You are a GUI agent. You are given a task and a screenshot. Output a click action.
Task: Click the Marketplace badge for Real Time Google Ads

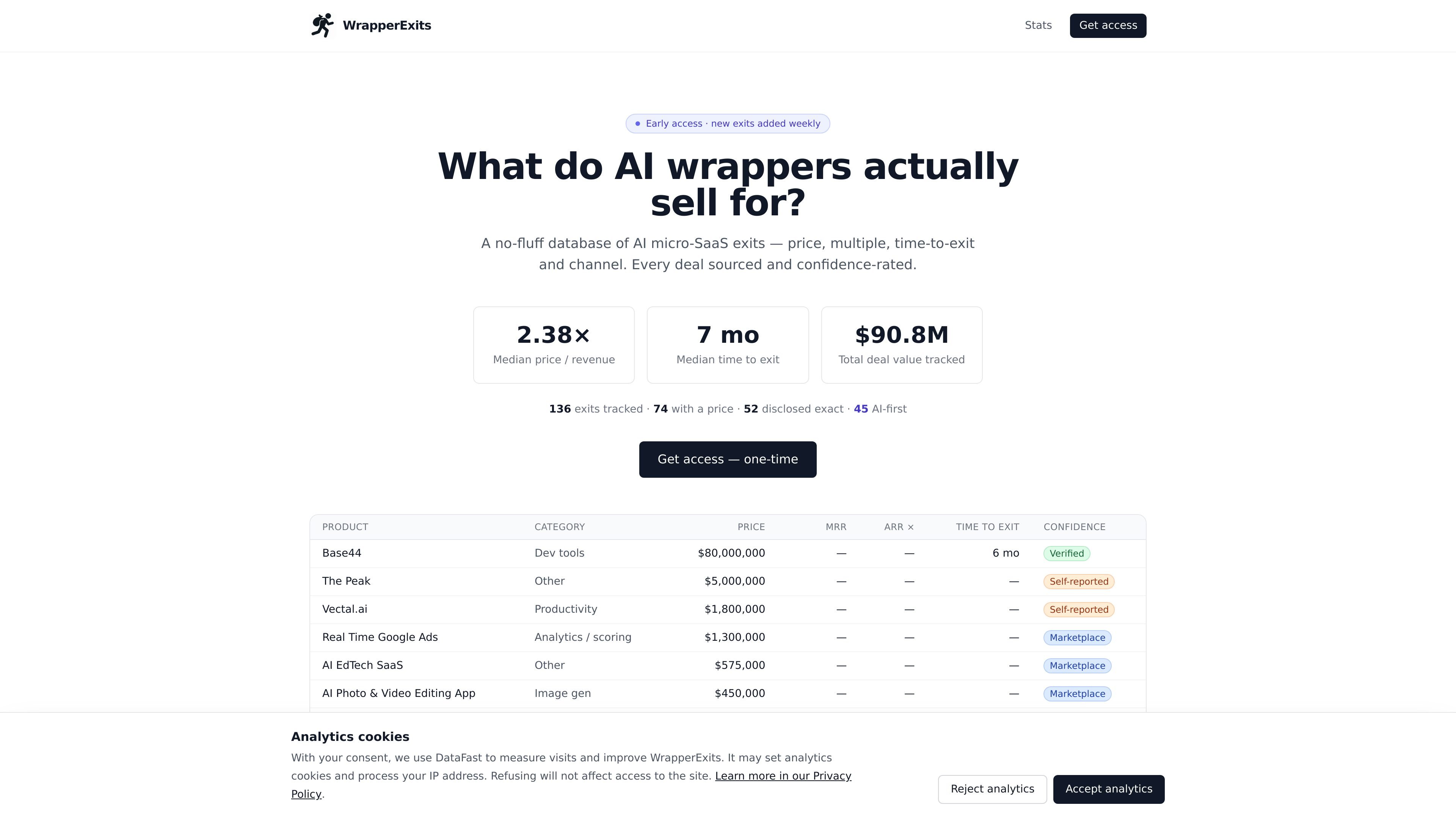pyautogui.click(x=1077, y=637)
